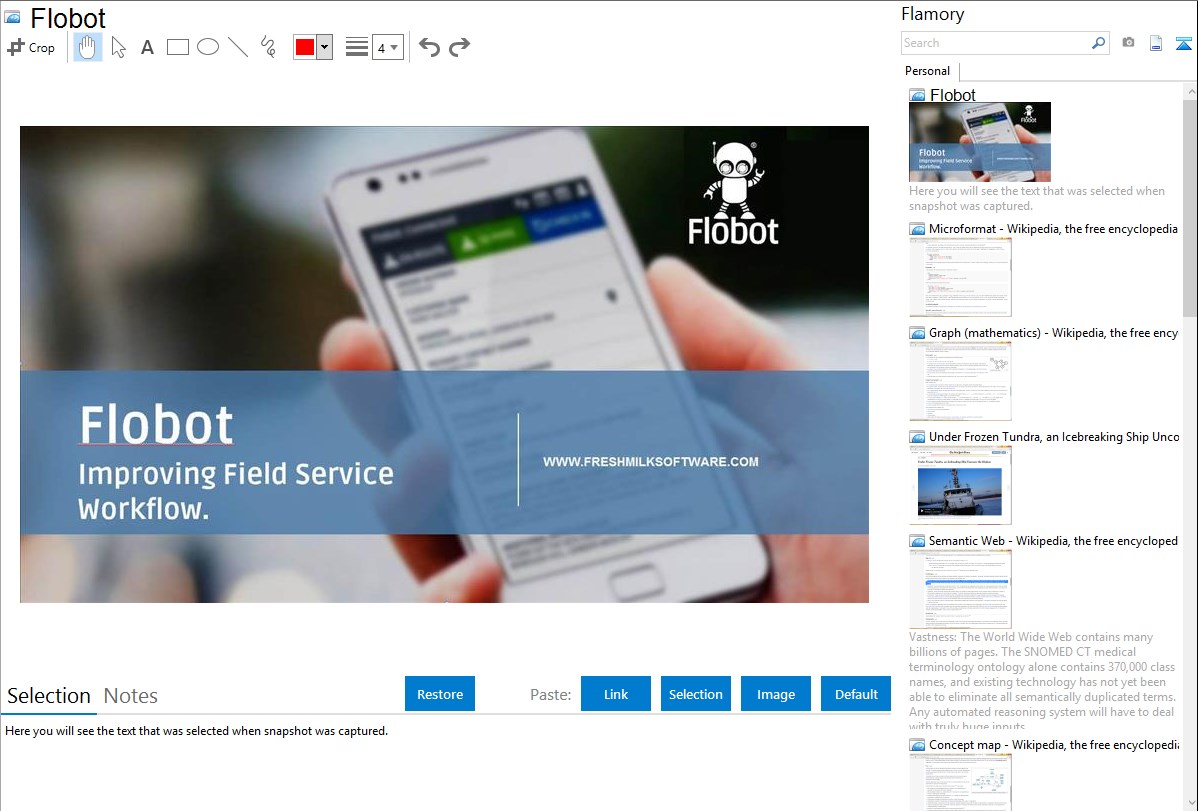
Task: Open the line width dropdown showing 4
Action: [388, 47]
